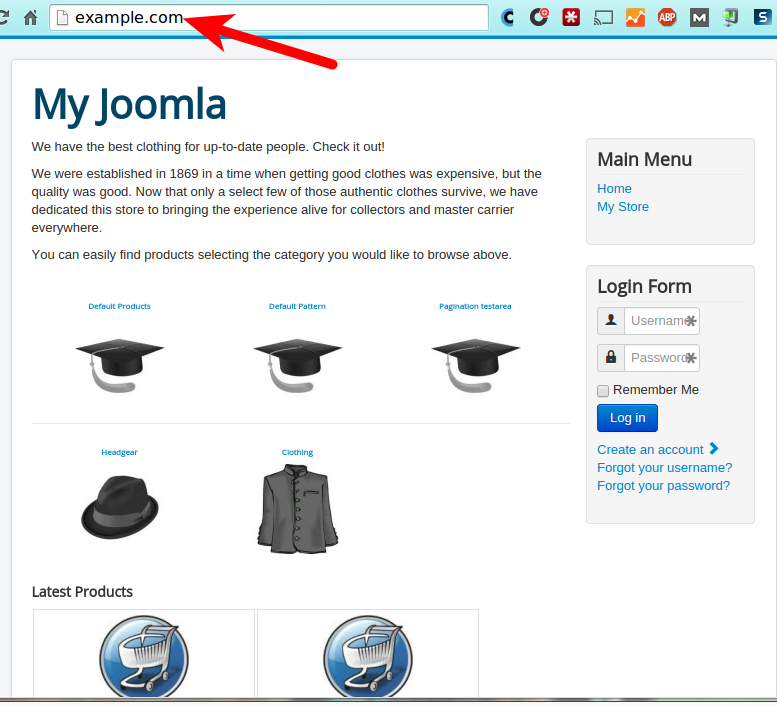Reload the page with the refresh icon

click(4, 18)
